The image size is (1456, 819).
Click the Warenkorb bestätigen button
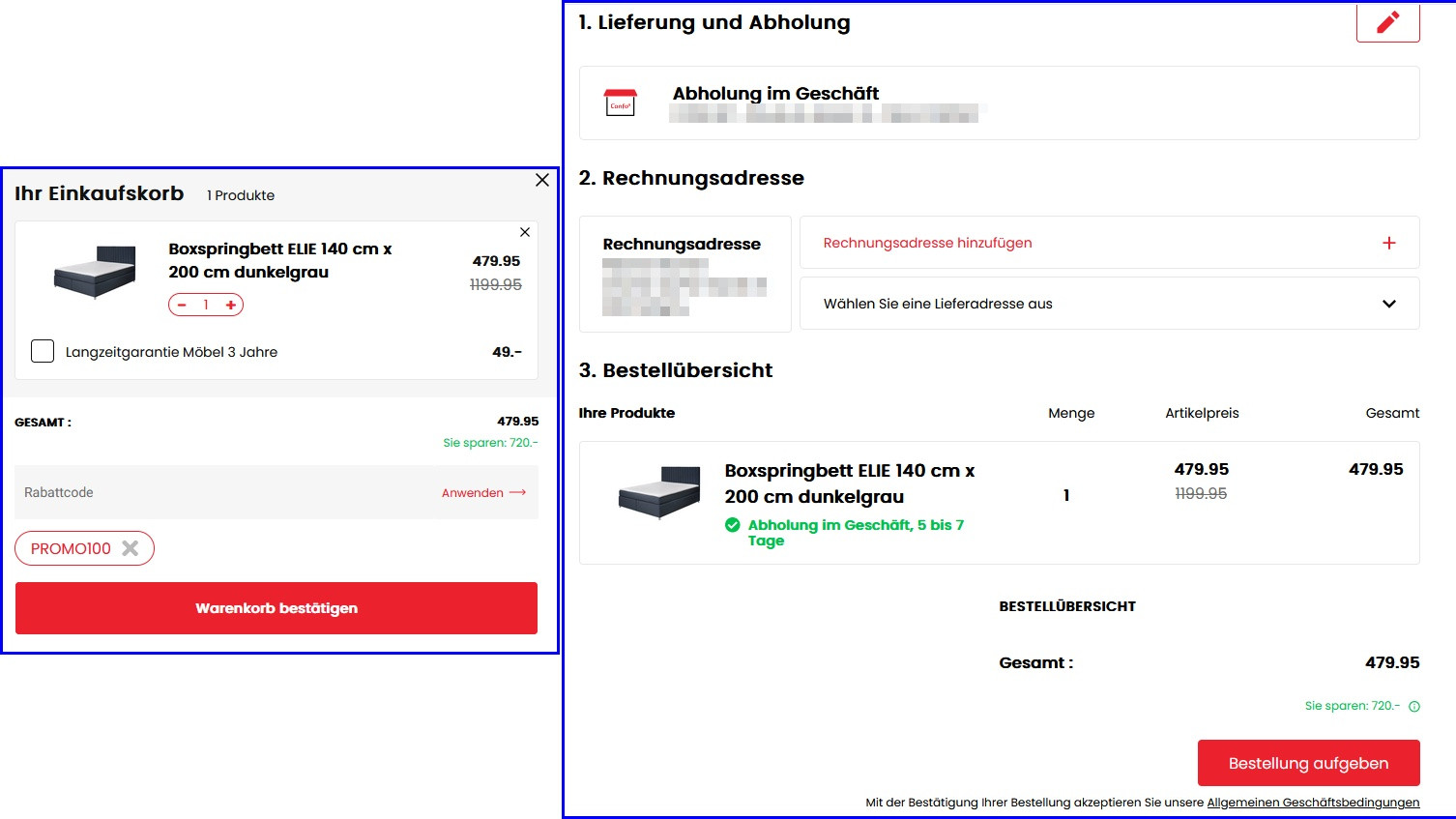(277, 608)
